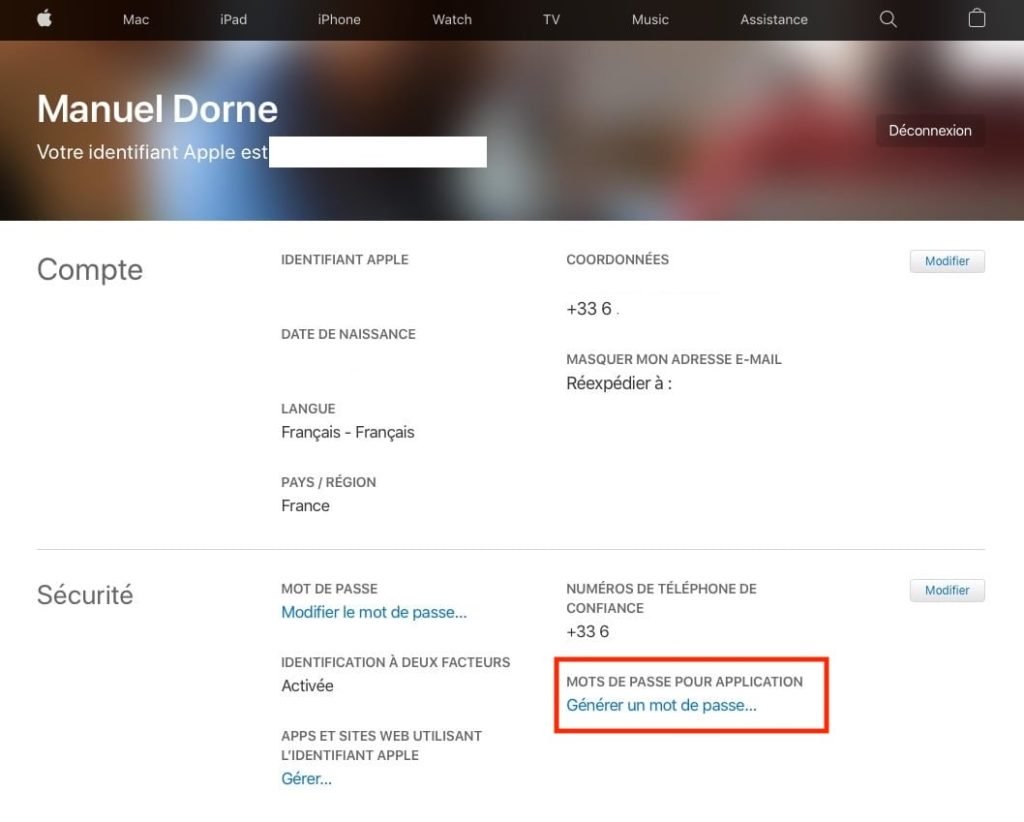Go to the iPad section
Image resolution: width=1024 pixels, height=822 pixels.
pyautogui.click(x=233, y=20)
